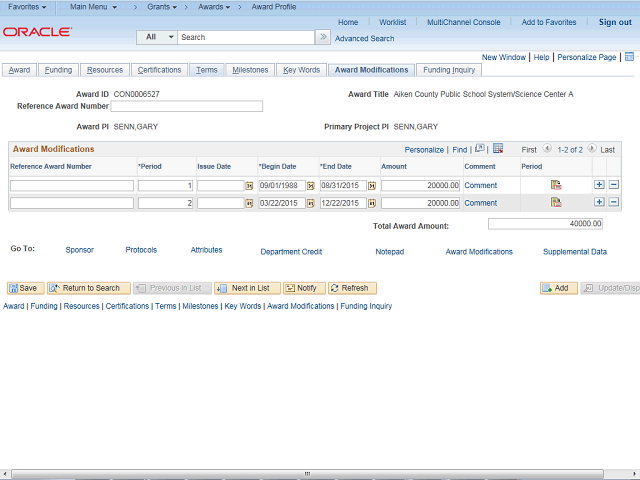Click the Personalize link in grid header

pos(424,149)
